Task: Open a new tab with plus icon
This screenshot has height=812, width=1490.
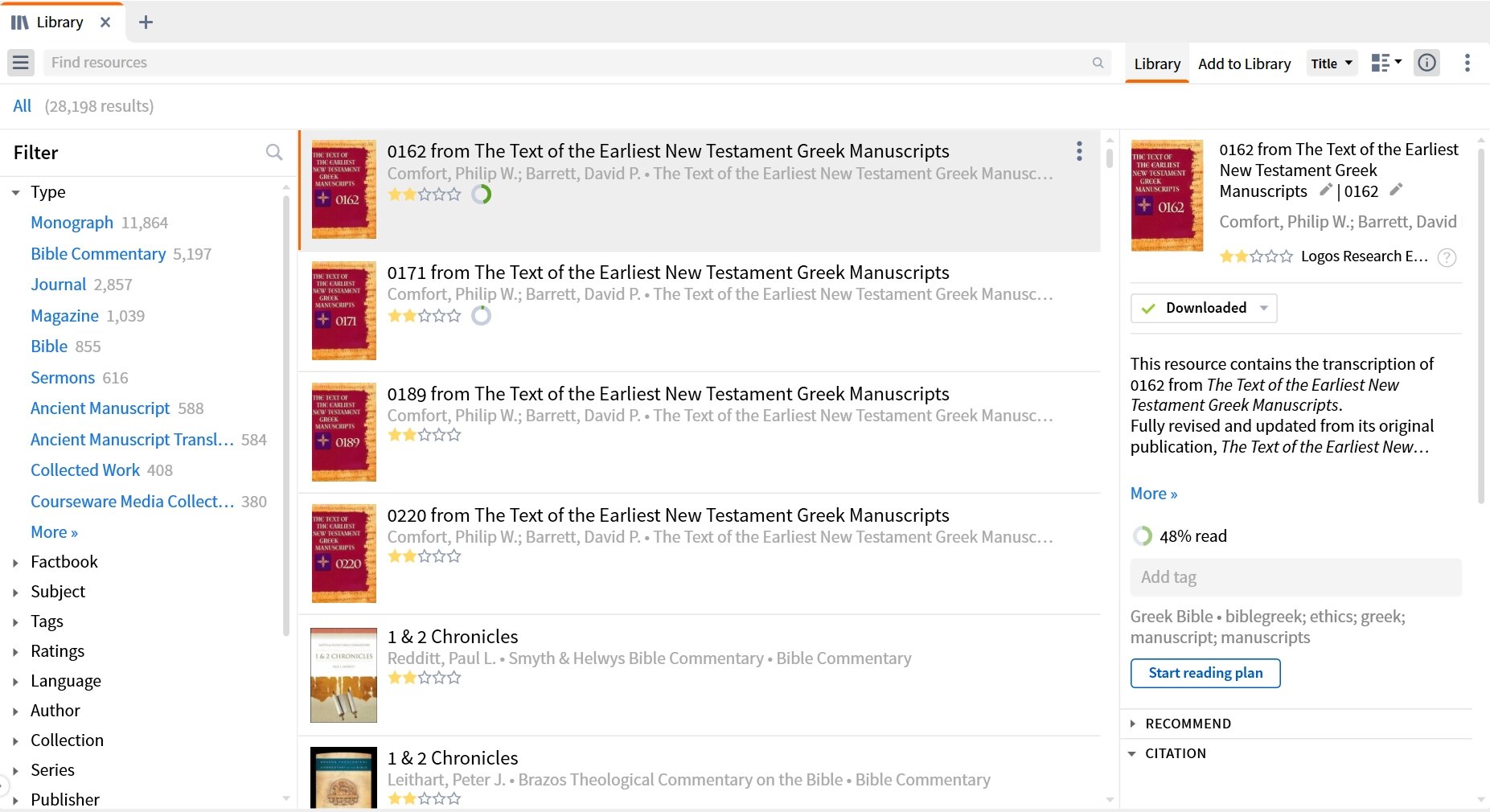Action: [x=146, y=23]
